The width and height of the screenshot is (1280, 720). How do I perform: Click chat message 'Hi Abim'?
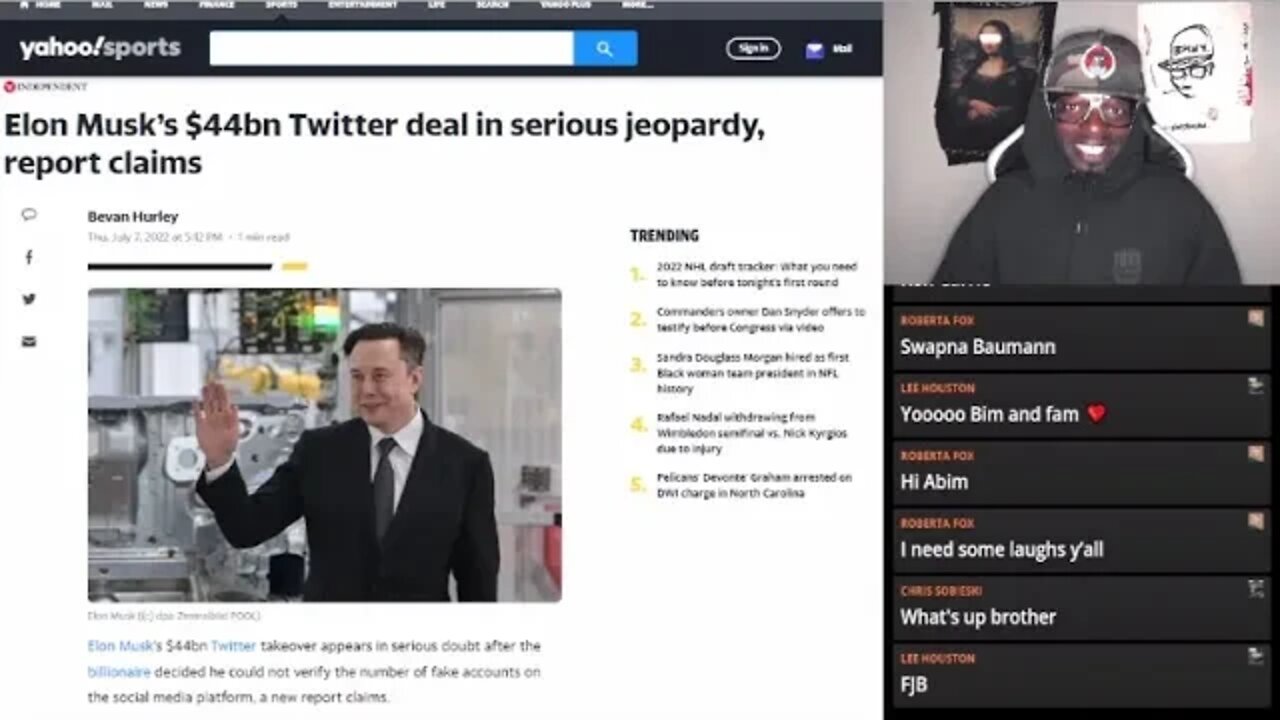point(934,482)
